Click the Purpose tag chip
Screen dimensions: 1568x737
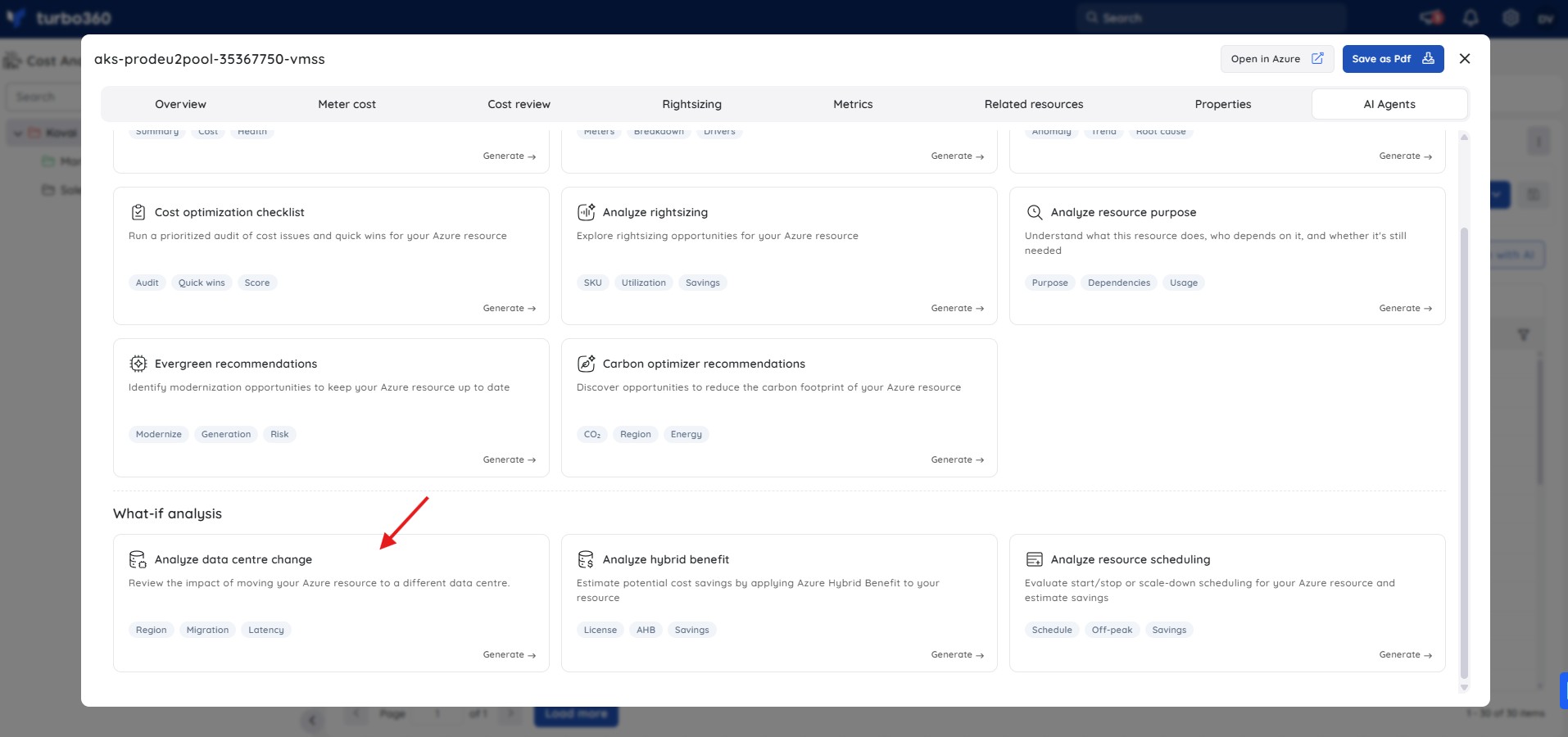(x=1050, y=283)
